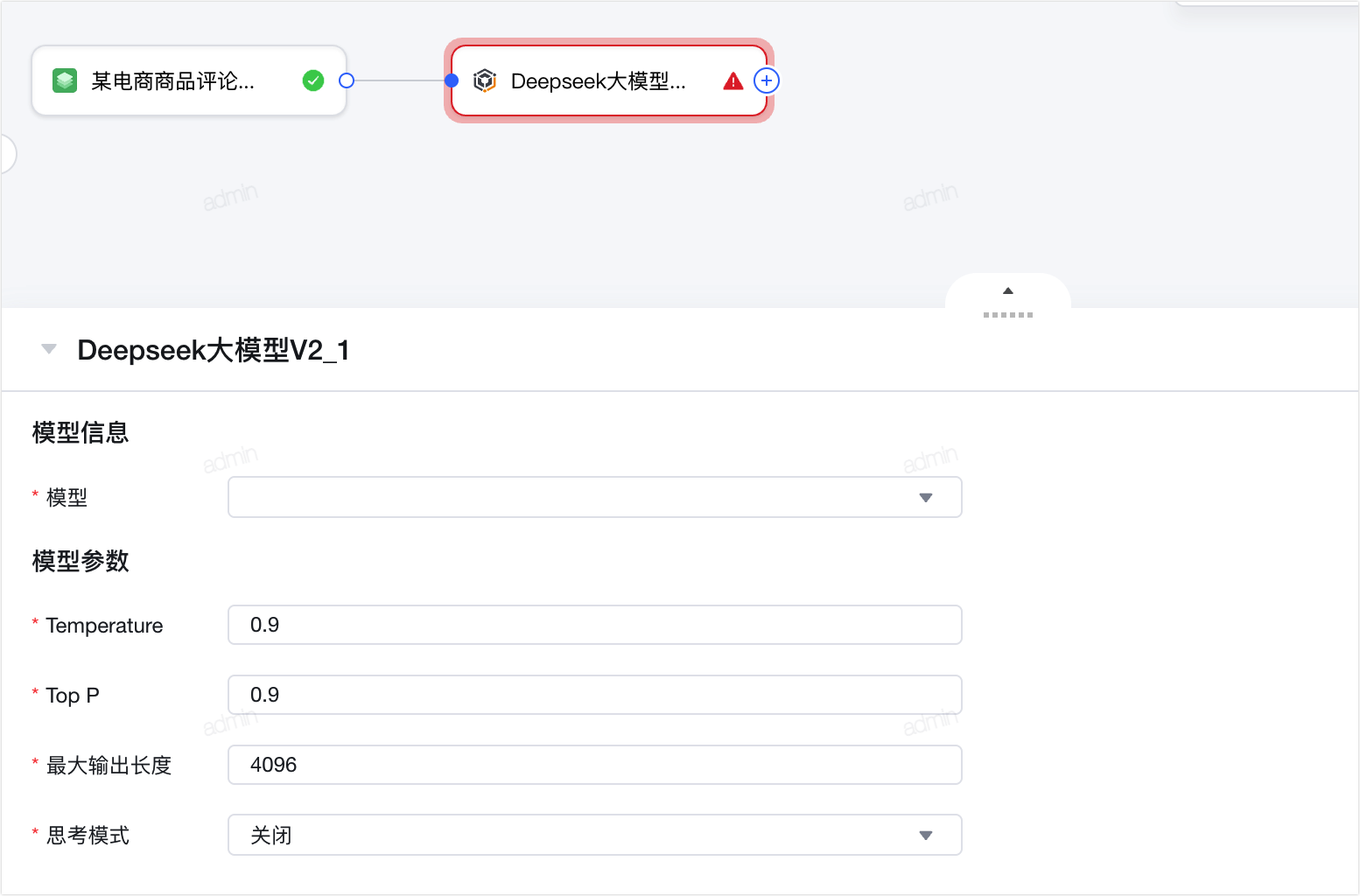Click the dotted grip on the panel handle
This screenshot has width=1360, height=896.
coord(1008,315)
